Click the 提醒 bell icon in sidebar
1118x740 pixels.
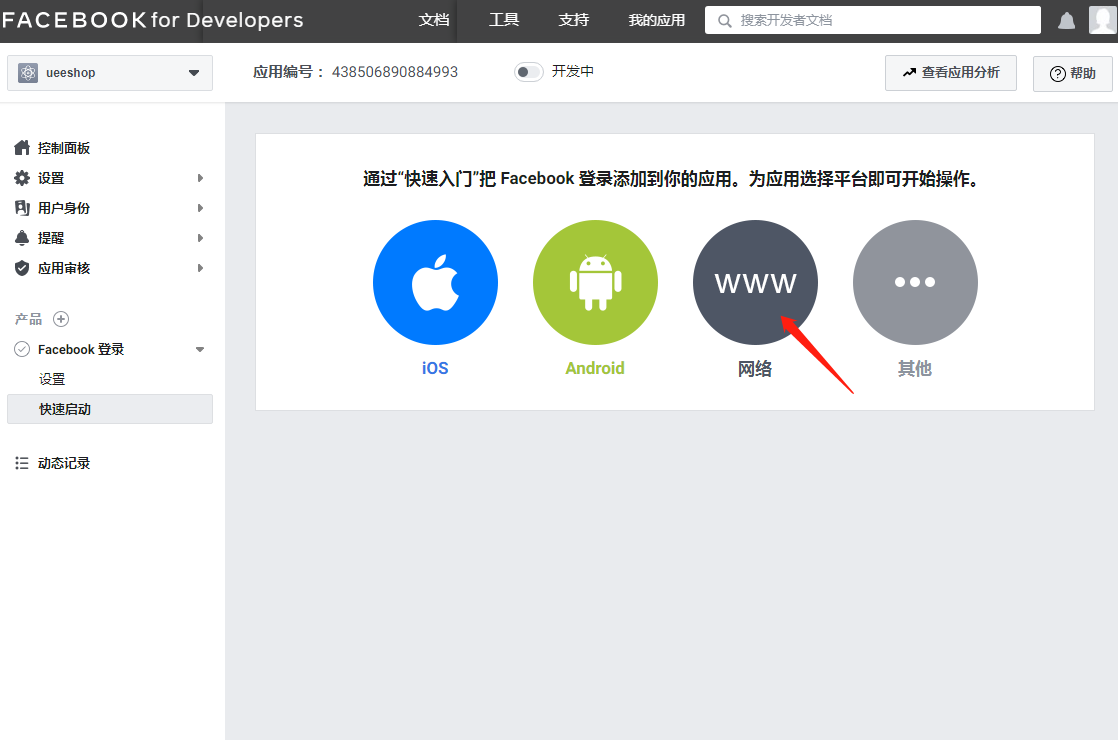pos(22,237)
